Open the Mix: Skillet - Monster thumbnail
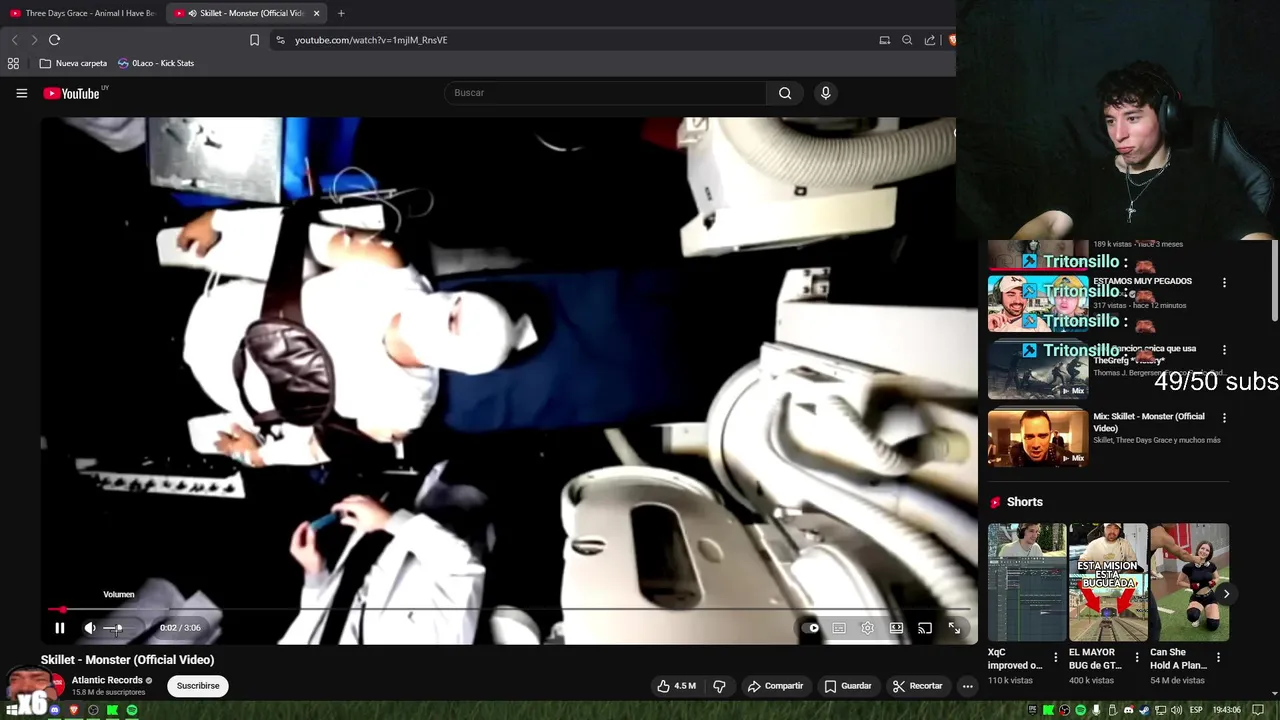Viewport: 1280px width, 720px height. pos(1038,437)
